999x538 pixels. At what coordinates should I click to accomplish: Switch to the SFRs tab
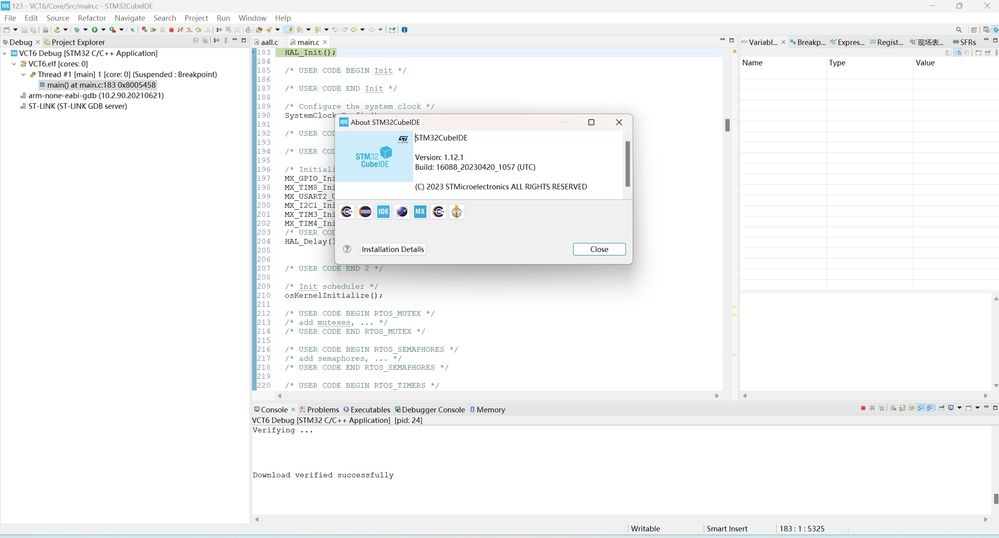coord(965,42)
